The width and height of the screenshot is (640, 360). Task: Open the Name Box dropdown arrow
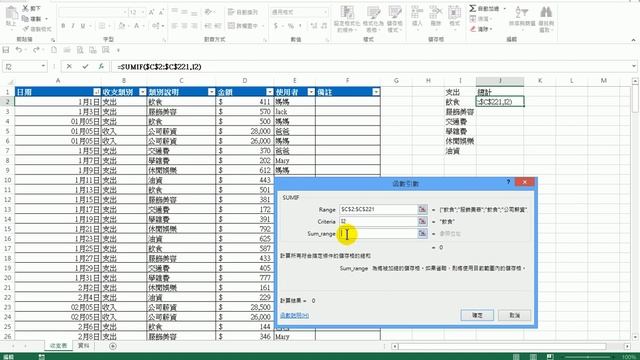(x=43, y=66)
